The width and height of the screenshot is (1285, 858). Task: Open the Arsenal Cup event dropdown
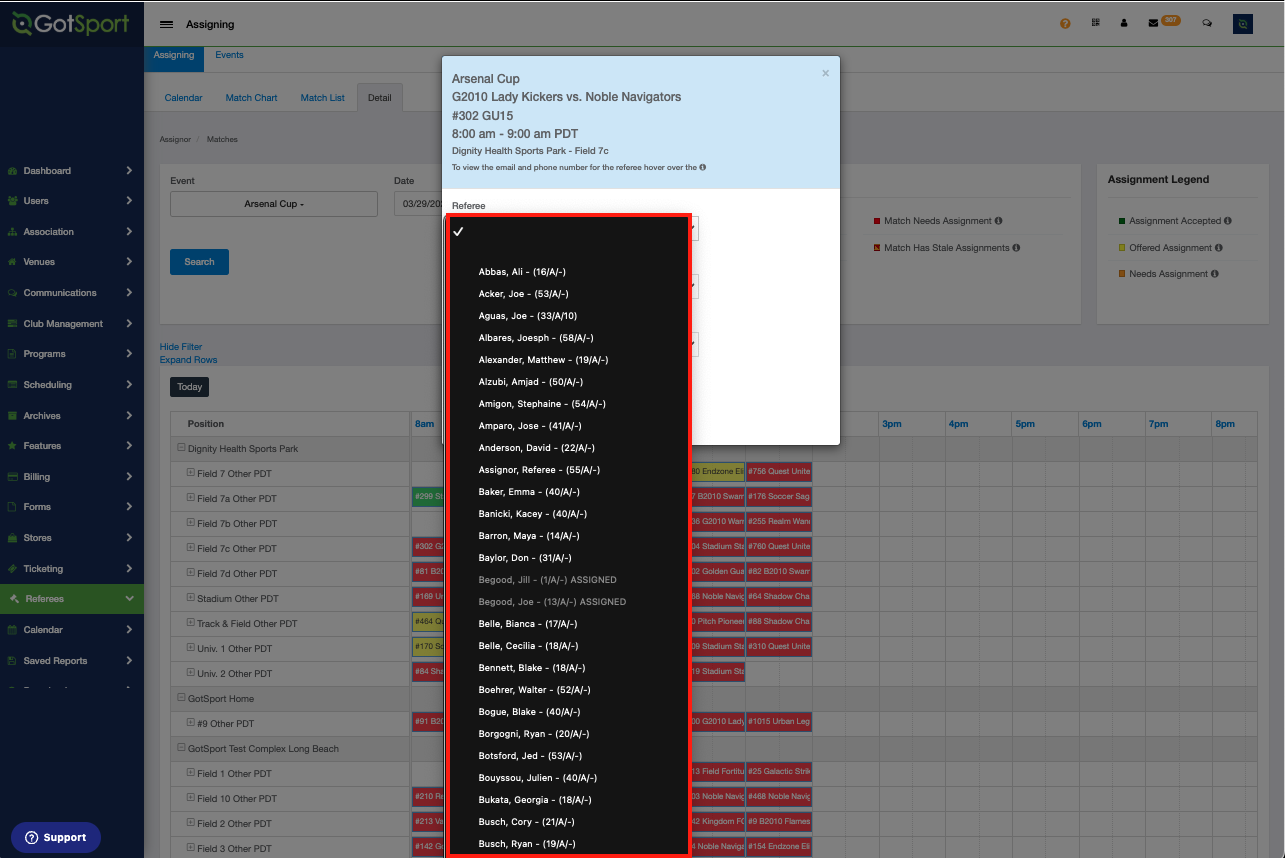click(273, 203)
